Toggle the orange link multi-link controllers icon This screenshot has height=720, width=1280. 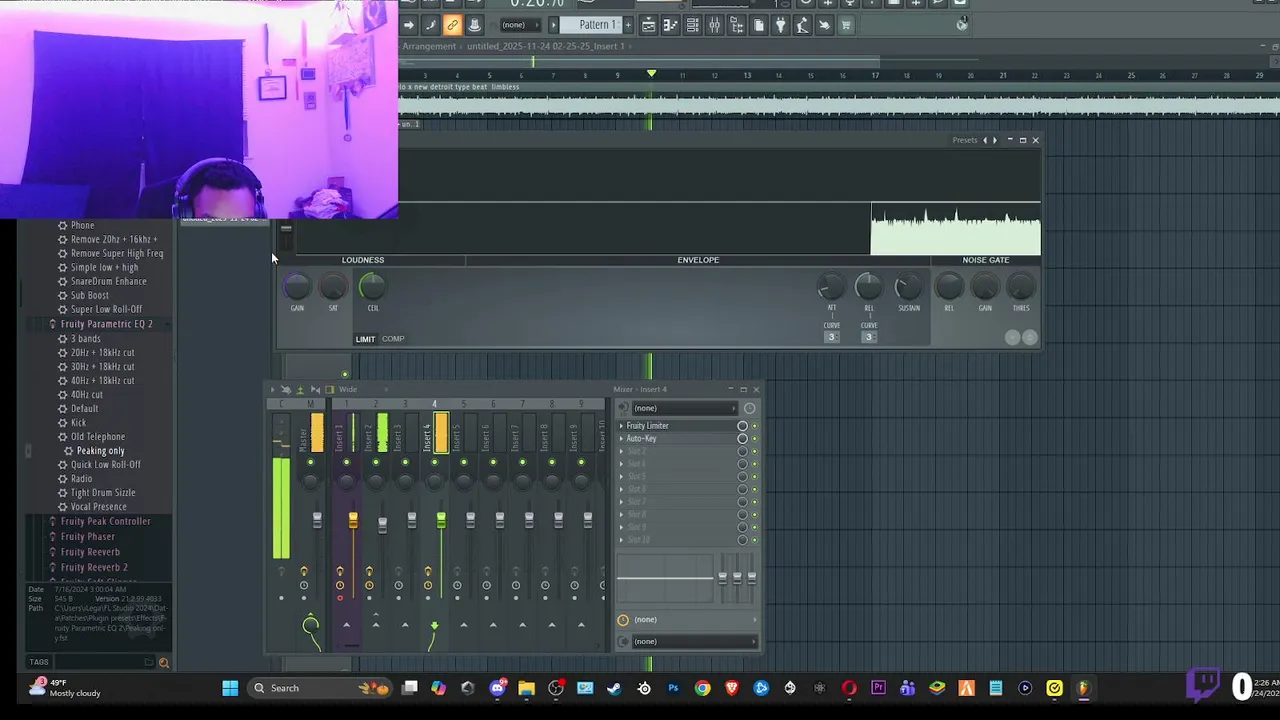pyautogui.click(x=452, y=25)
